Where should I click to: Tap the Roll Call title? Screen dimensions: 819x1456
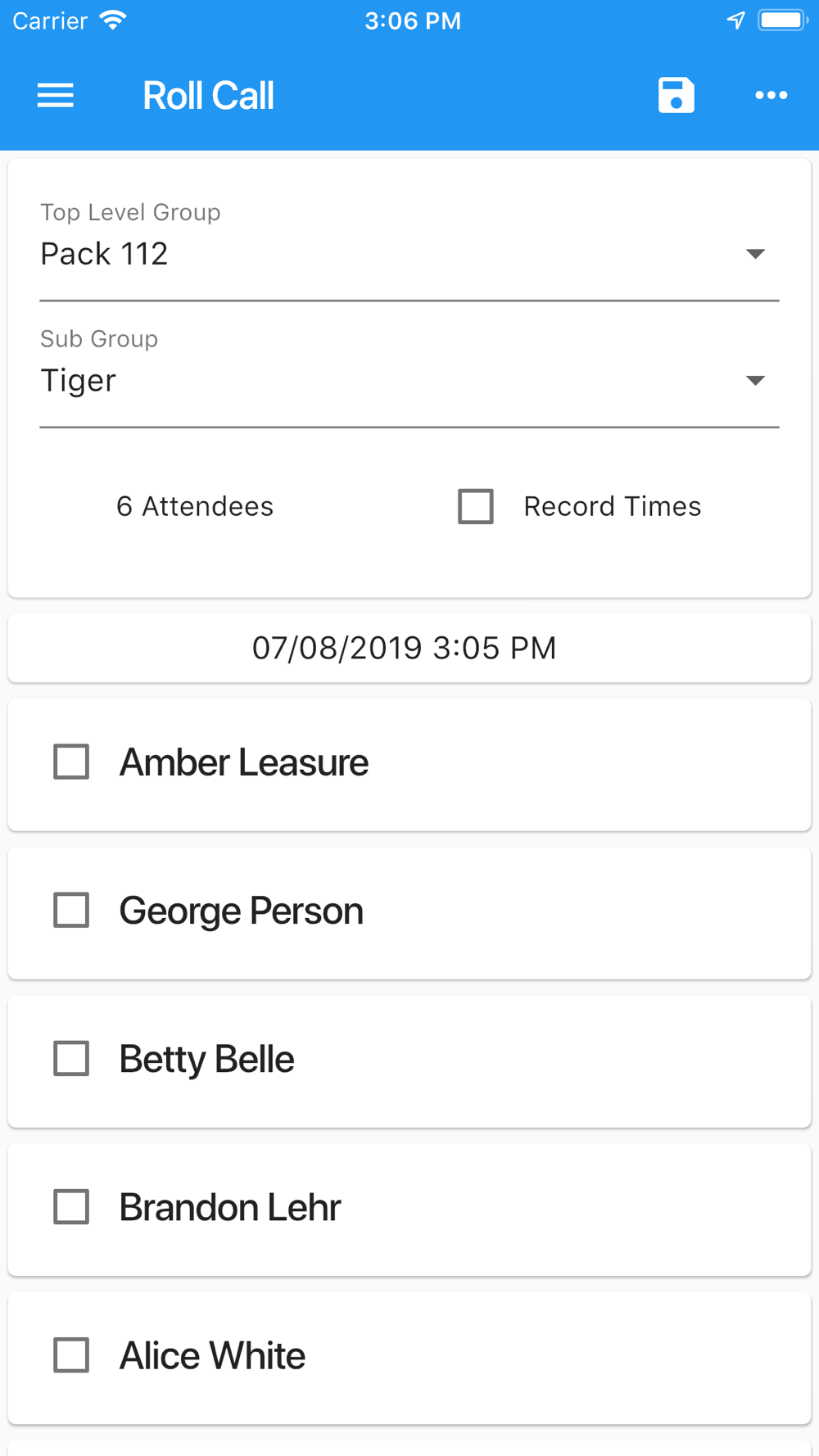pos(208,96)
